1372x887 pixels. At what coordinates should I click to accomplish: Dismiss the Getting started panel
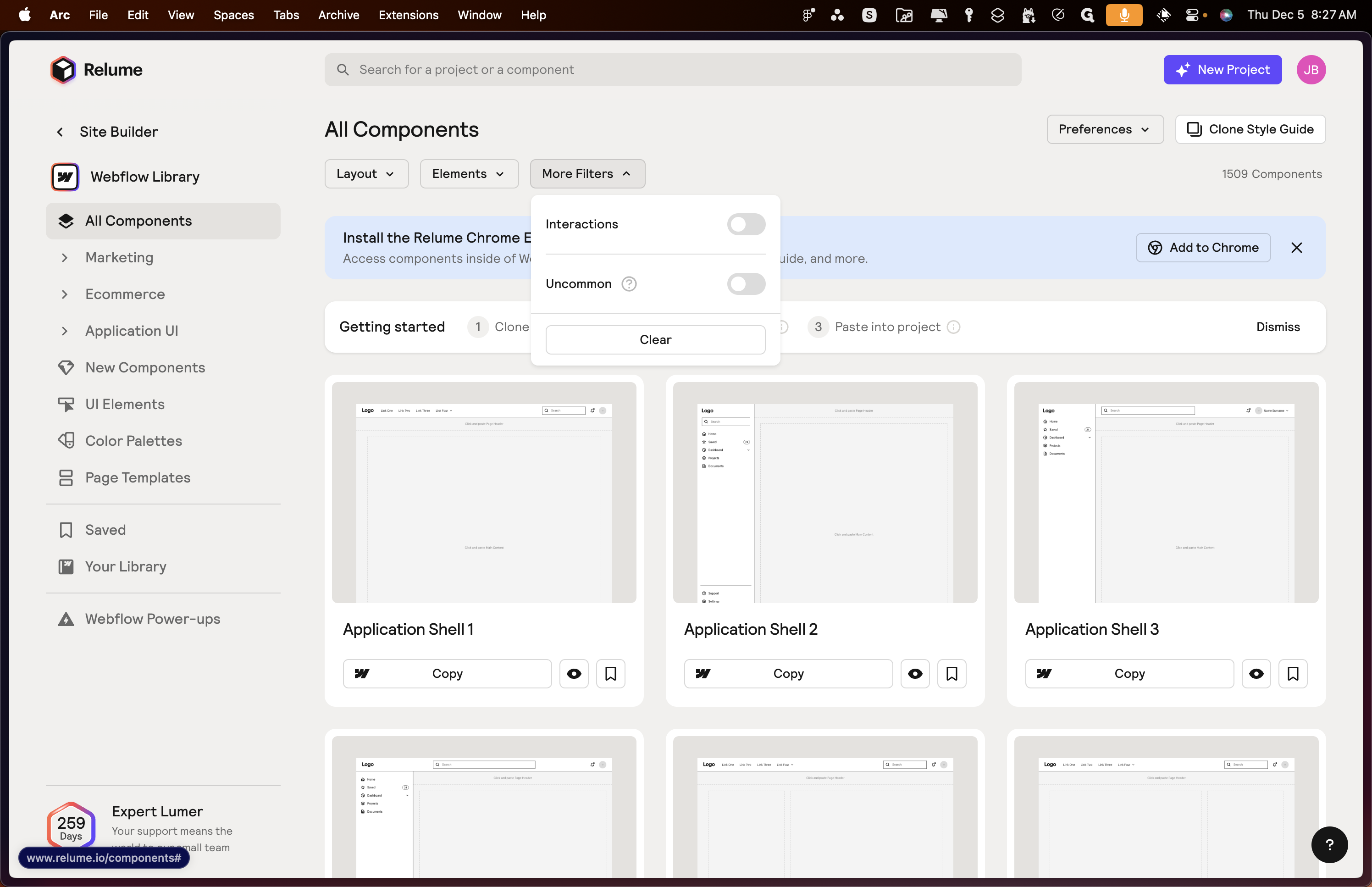coord(1278,327)
